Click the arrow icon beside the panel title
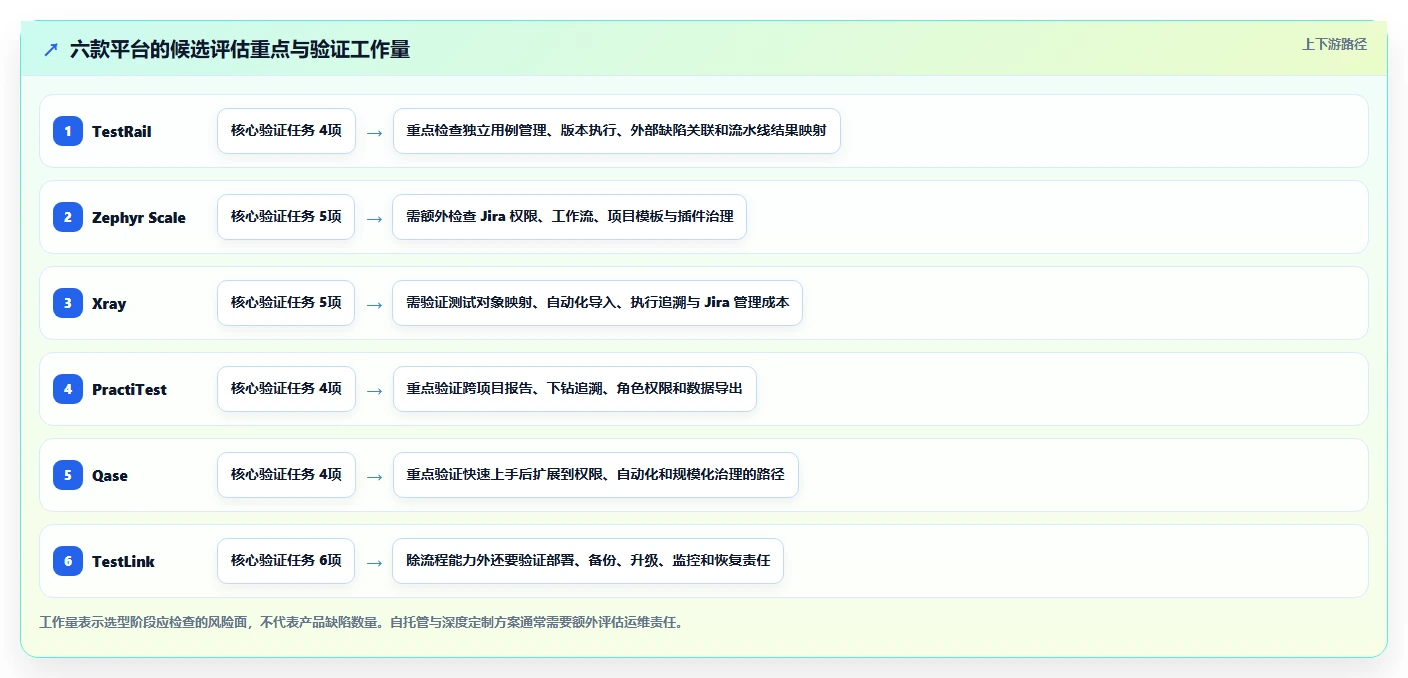 pyautogui.click(x=51, y=49)
